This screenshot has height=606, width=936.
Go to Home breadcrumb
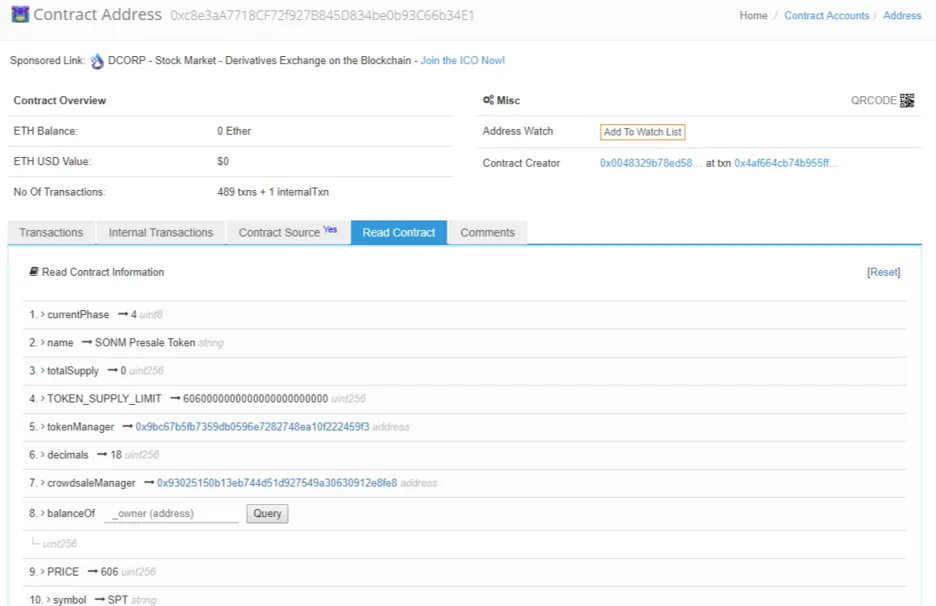pos(753,16)
